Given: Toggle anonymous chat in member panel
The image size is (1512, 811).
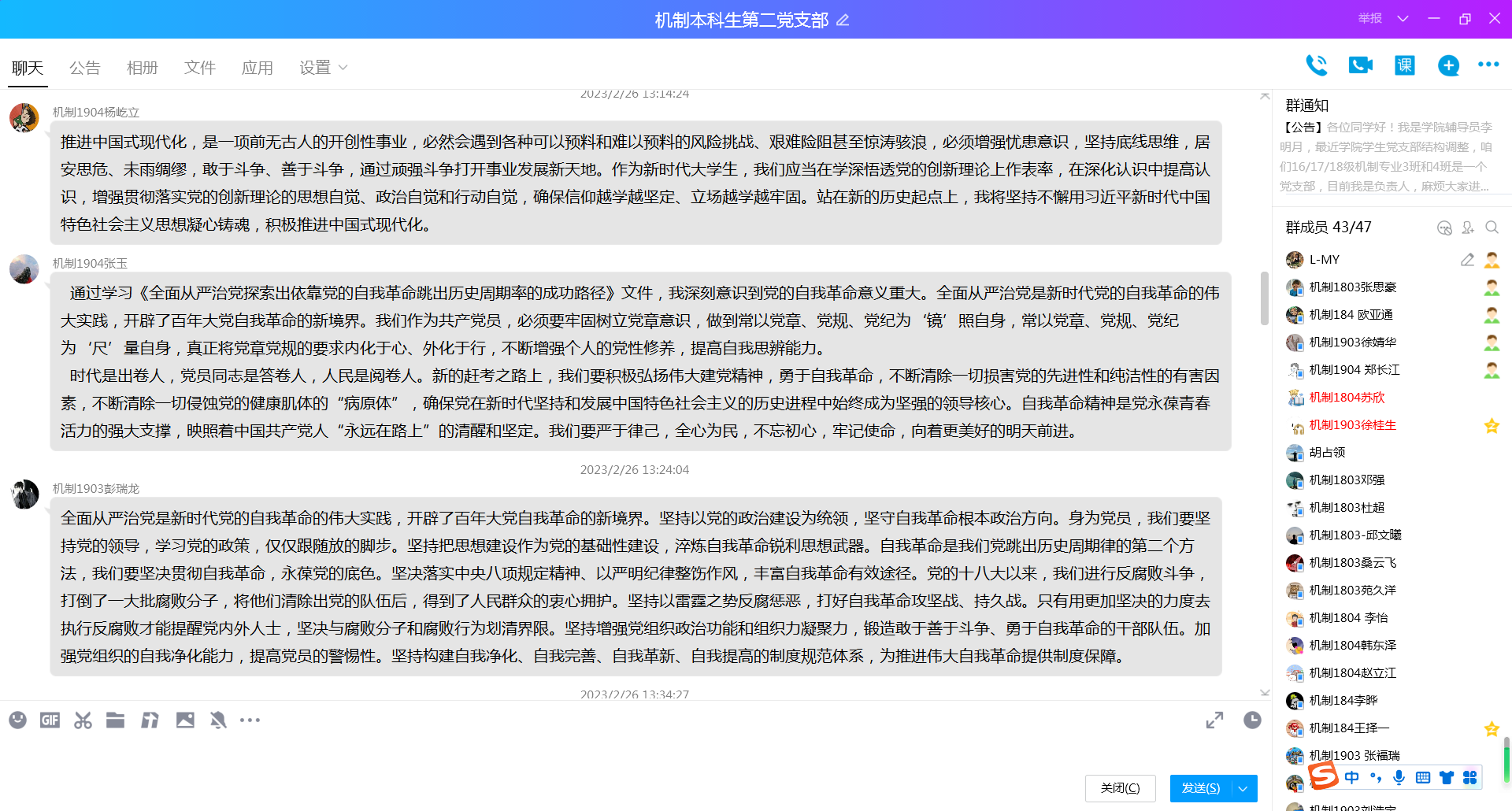Looking at the screenshot, I should pos(1444,228).
